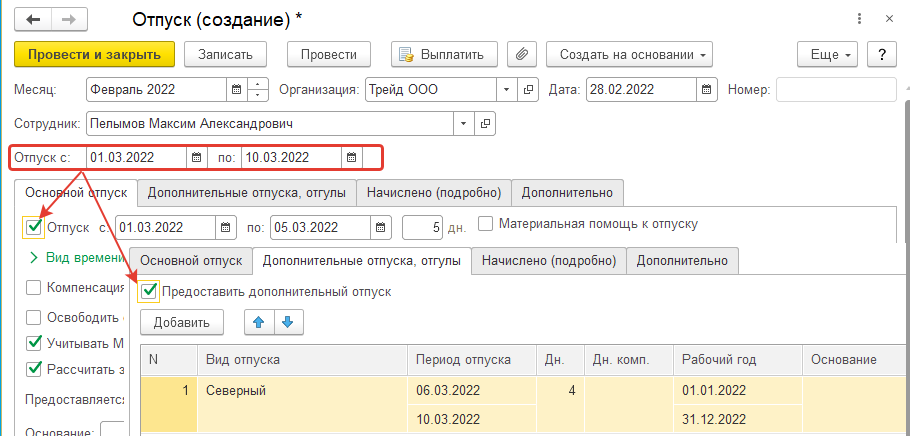Expand the Организация dropdown list
Image resolution: width=910 pixels, height=436 pixels.
[x=506, y=89]
